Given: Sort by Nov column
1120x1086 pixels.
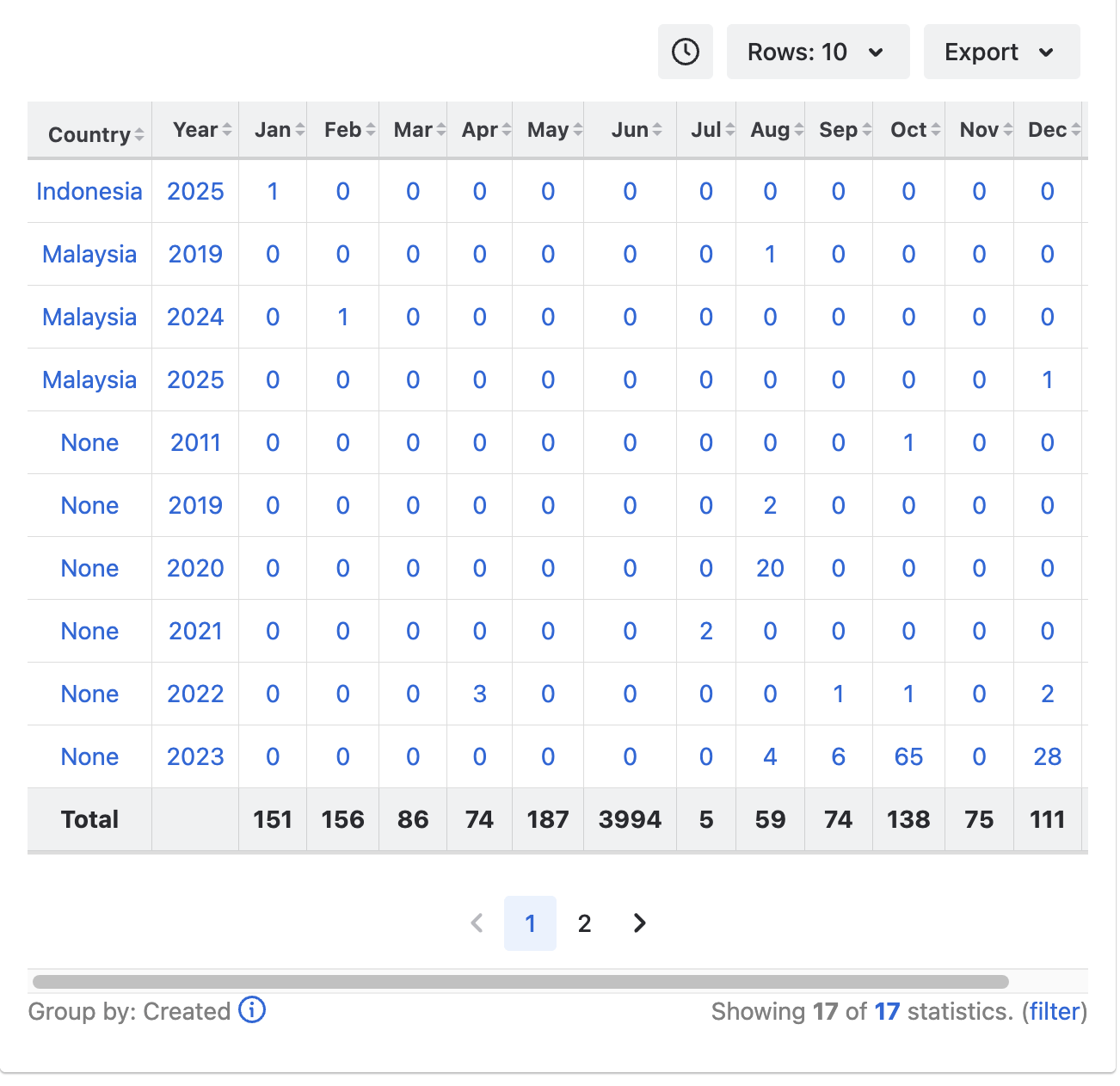Looking at the screenshot, I should 979,130.
